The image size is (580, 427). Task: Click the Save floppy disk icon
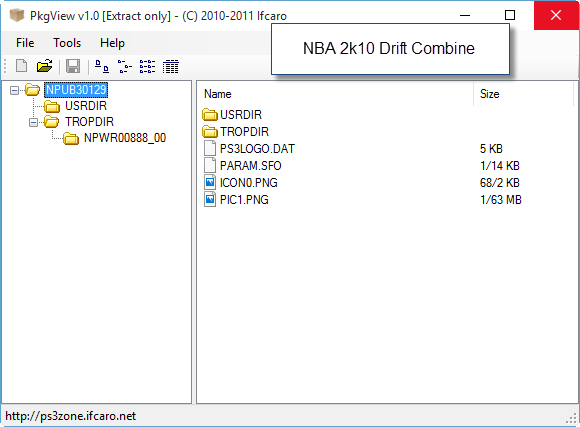pyautogui.click(x=73, y=66)
